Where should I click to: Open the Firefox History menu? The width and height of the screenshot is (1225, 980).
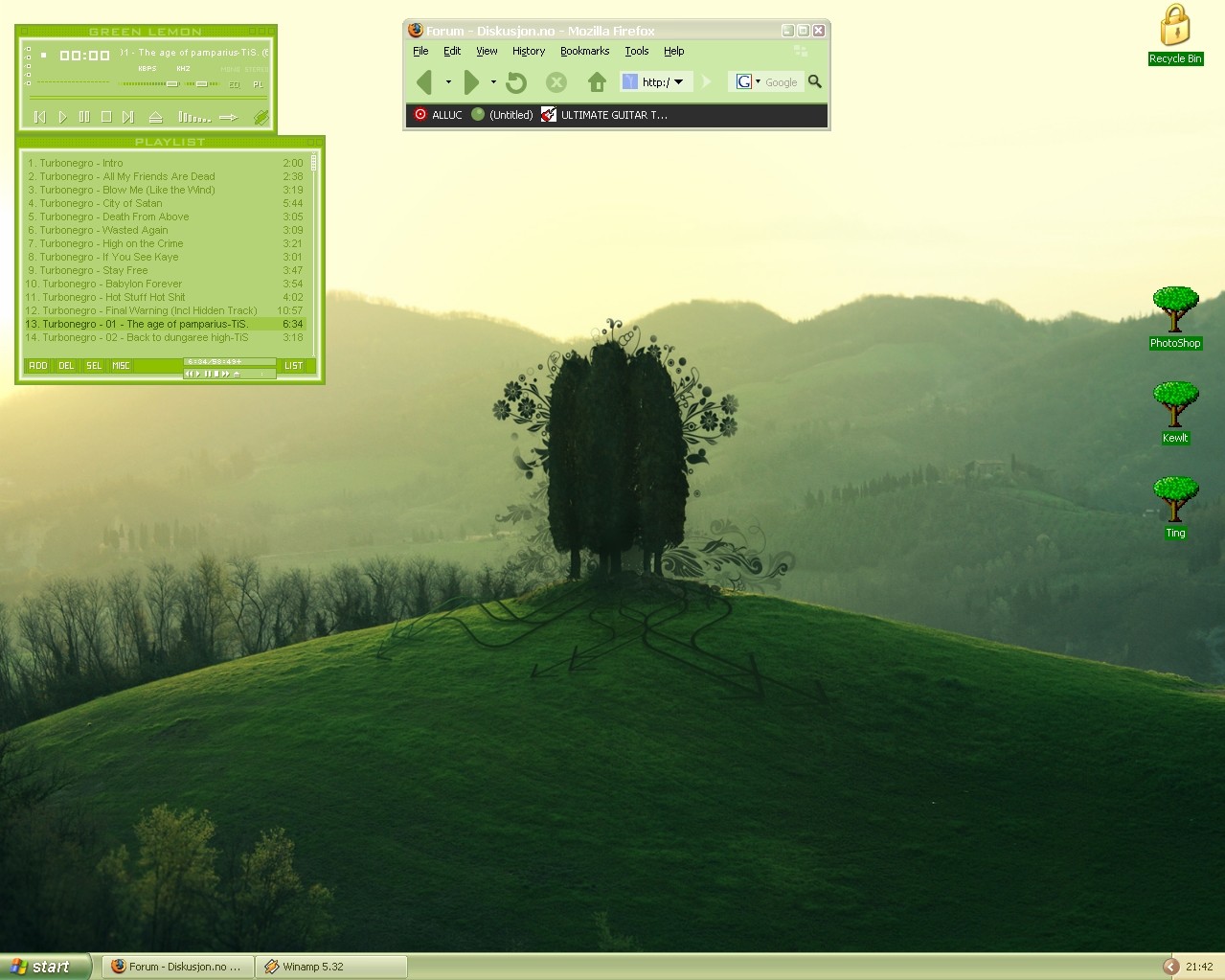[x=529, y=51]
